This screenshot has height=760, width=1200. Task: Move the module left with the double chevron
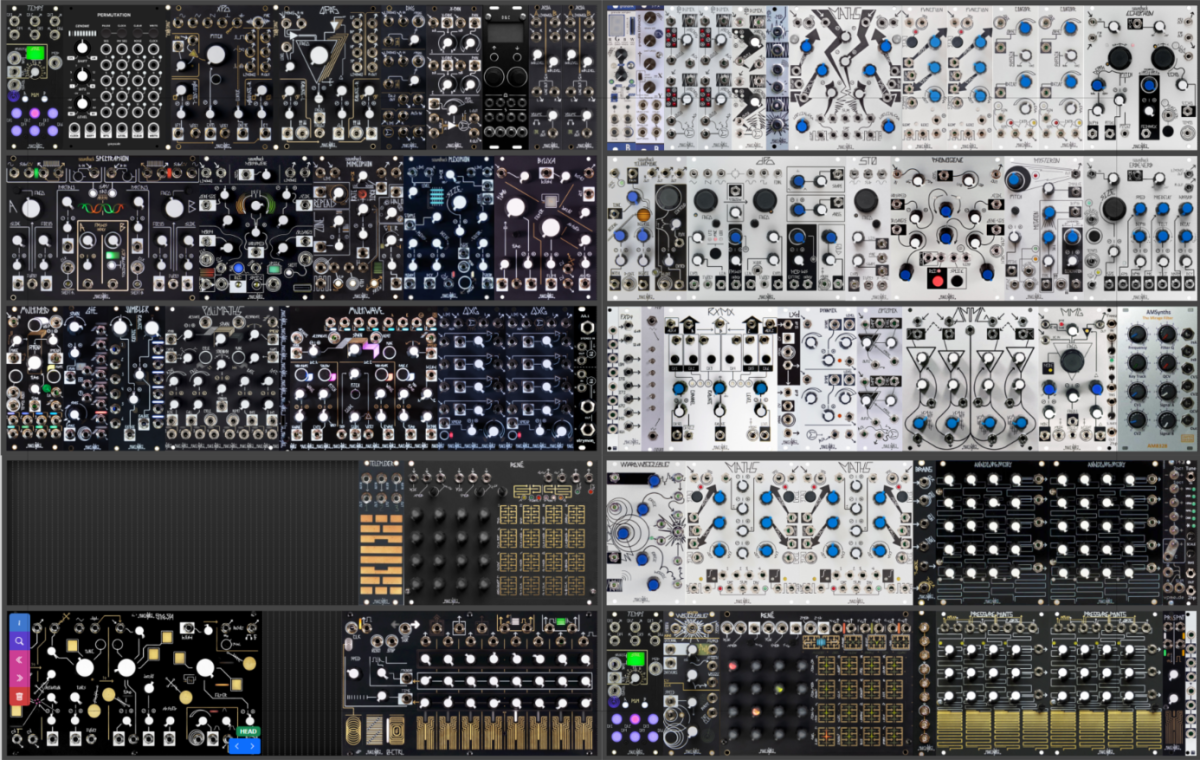point(18,659)
